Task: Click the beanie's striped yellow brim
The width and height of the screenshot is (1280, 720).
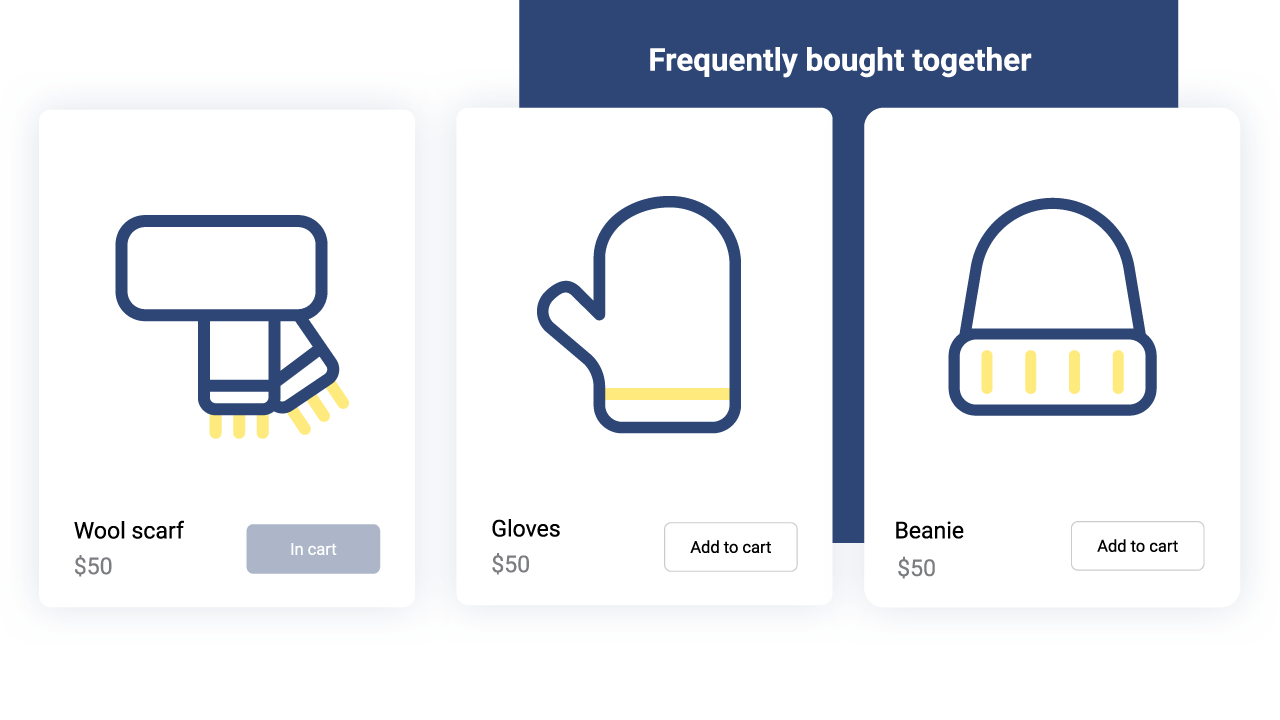Action: point(1052,373)
